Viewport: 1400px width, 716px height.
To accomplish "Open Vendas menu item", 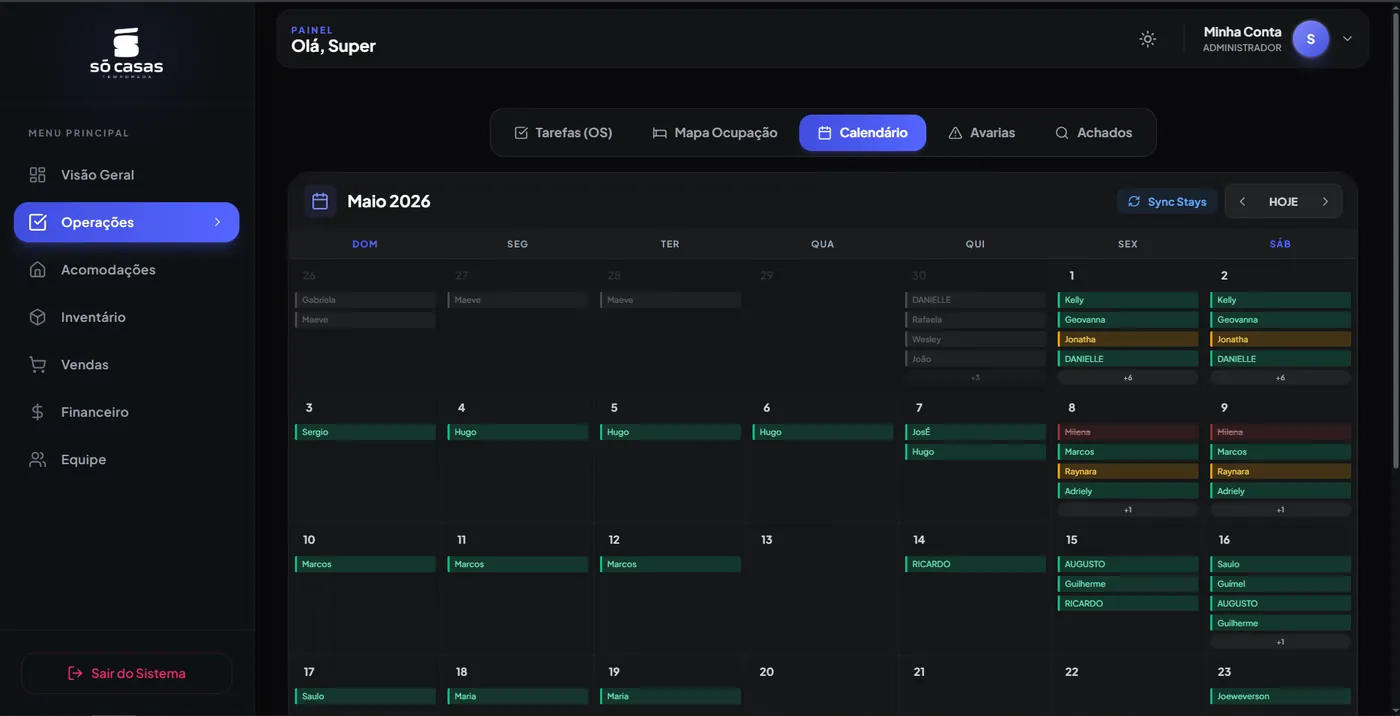I will [x=126, y=365].
